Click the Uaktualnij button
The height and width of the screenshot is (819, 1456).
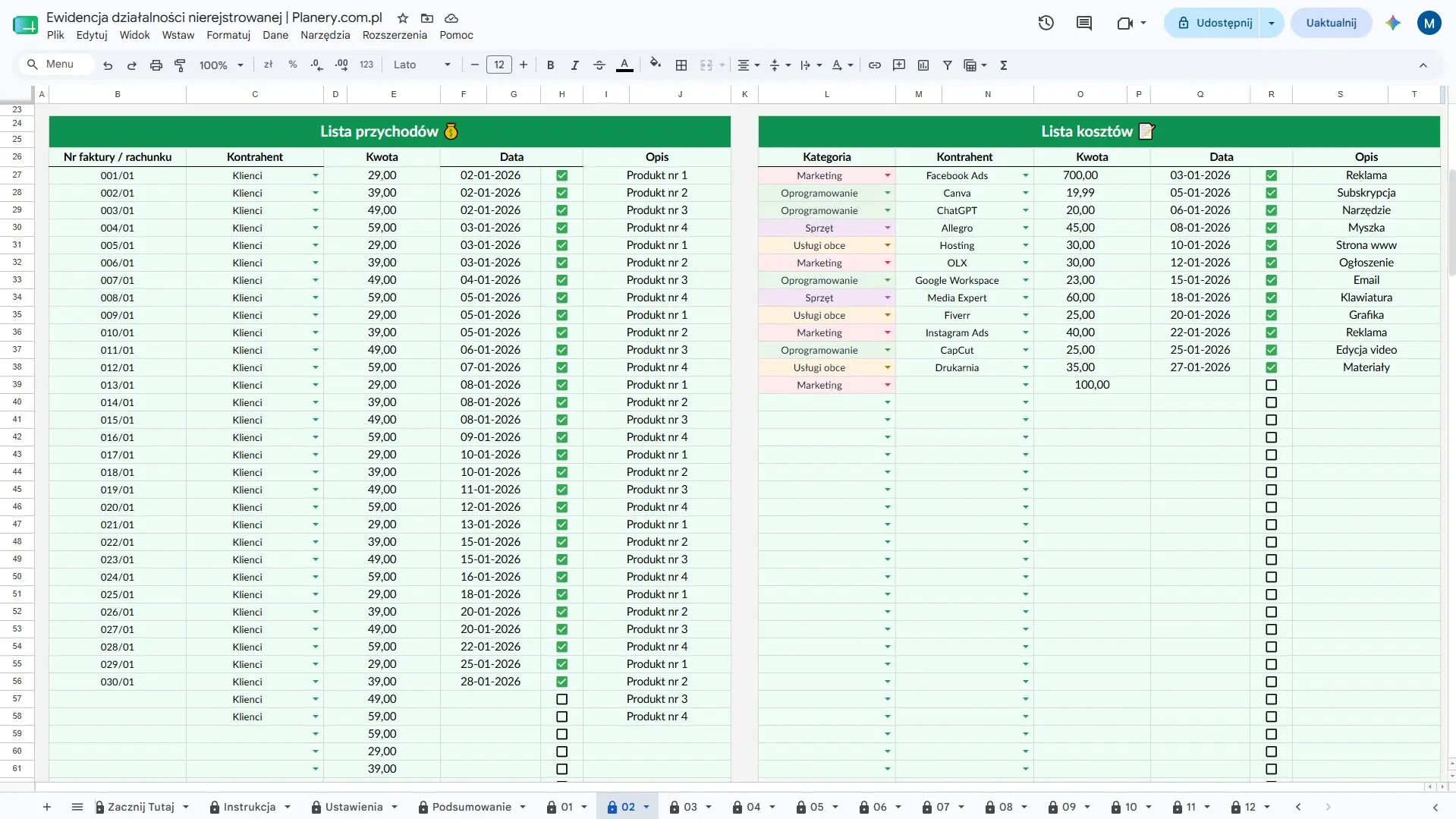pyautogui.click(x=1331, y=23)
